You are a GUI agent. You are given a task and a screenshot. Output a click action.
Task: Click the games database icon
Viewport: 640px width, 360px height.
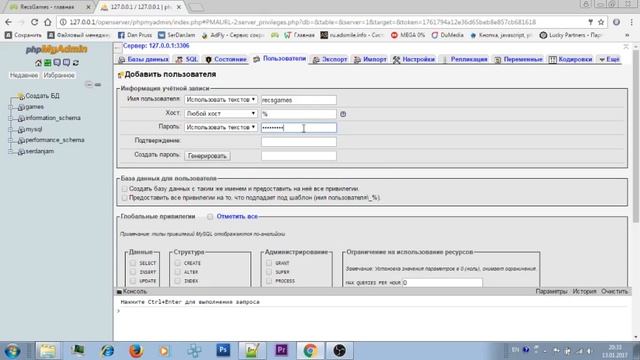point(21,107)
